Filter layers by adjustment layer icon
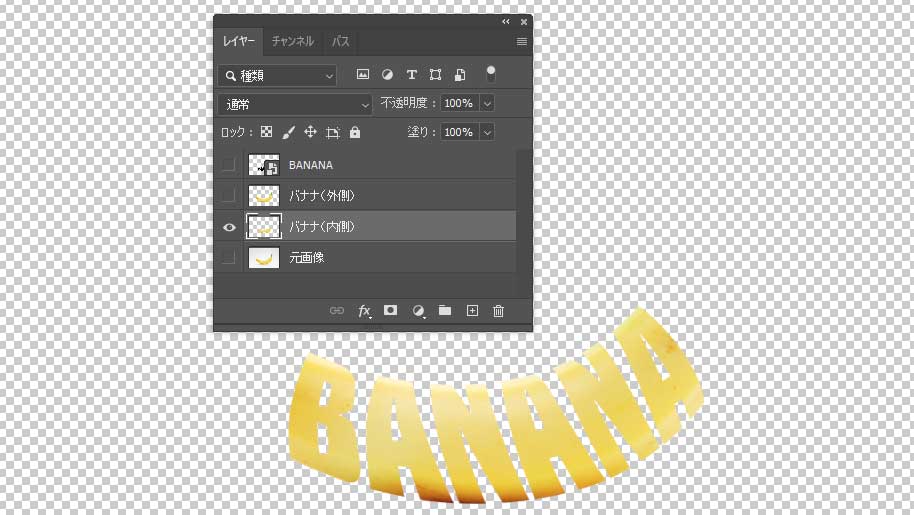 387,75
